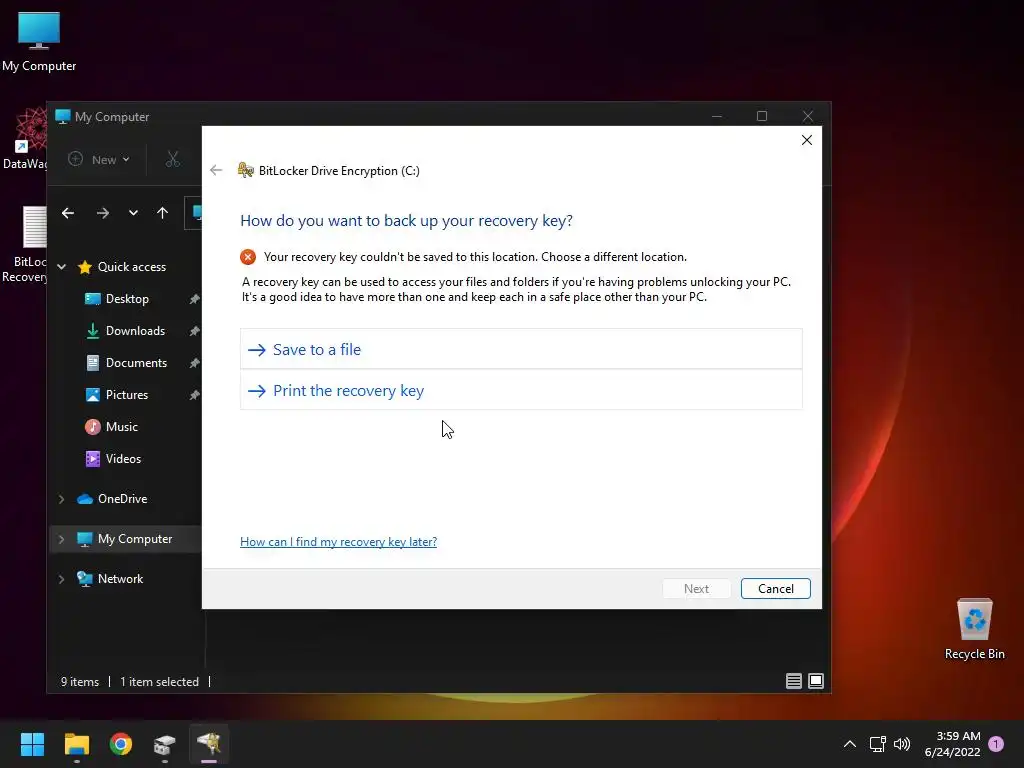The height and width of the screenshot is (768, 1024).
Task: Collapse the Quick access tree
Action: point(61,266)
